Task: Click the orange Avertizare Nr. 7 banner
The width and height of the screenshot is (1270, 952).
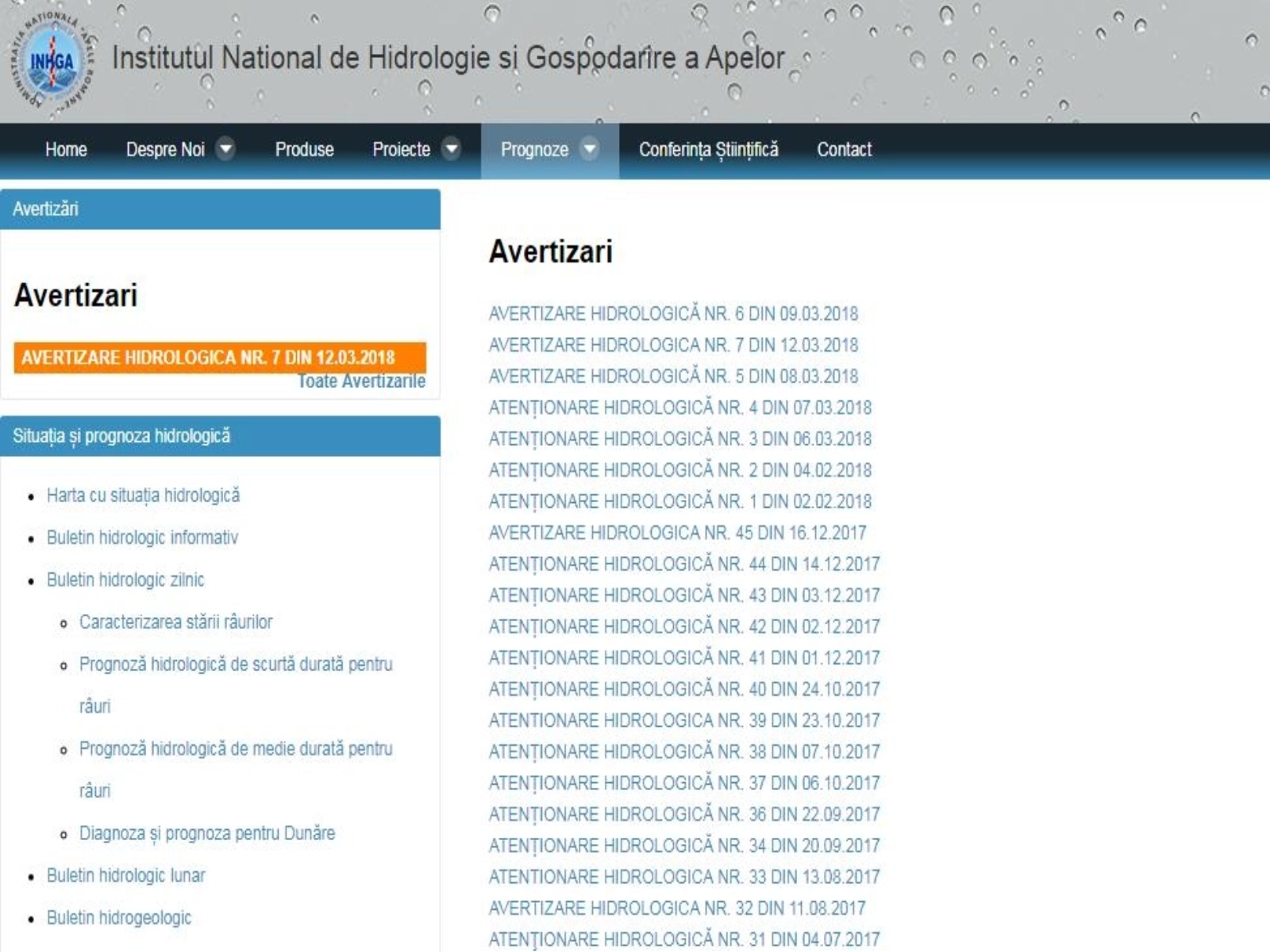Action: coord(219,357)
